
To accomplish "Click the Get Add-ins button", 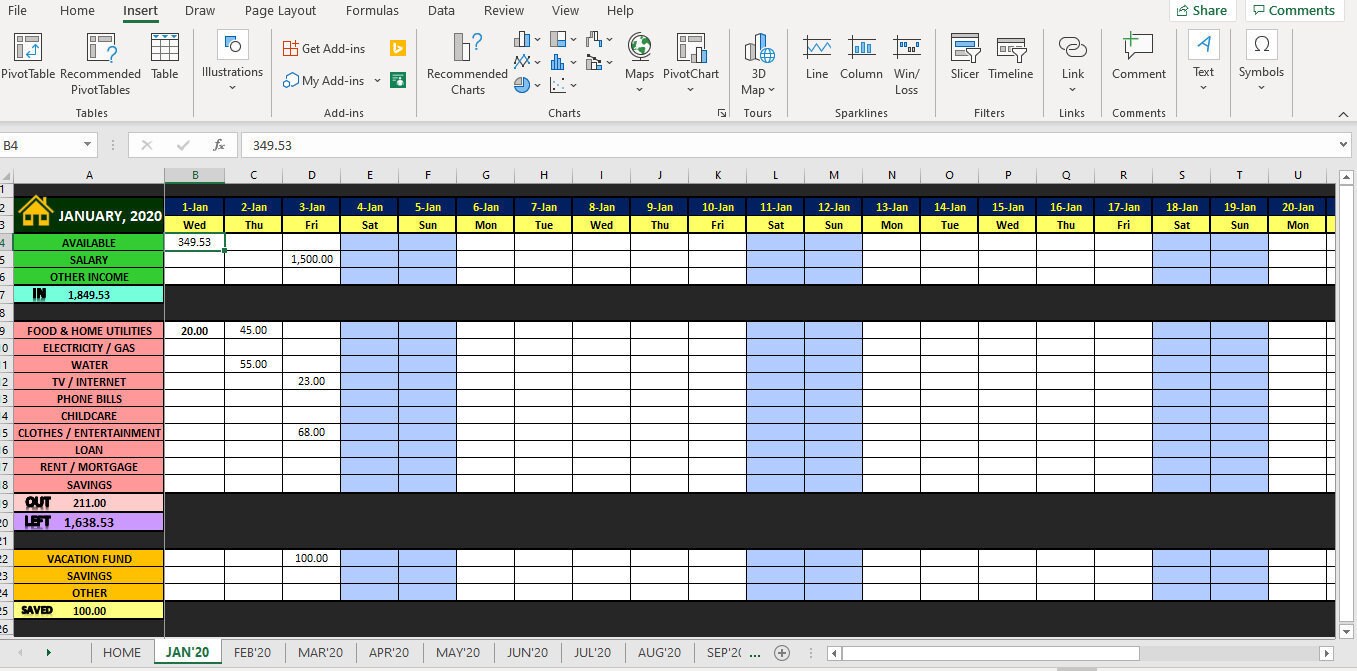I will point(326,47).
